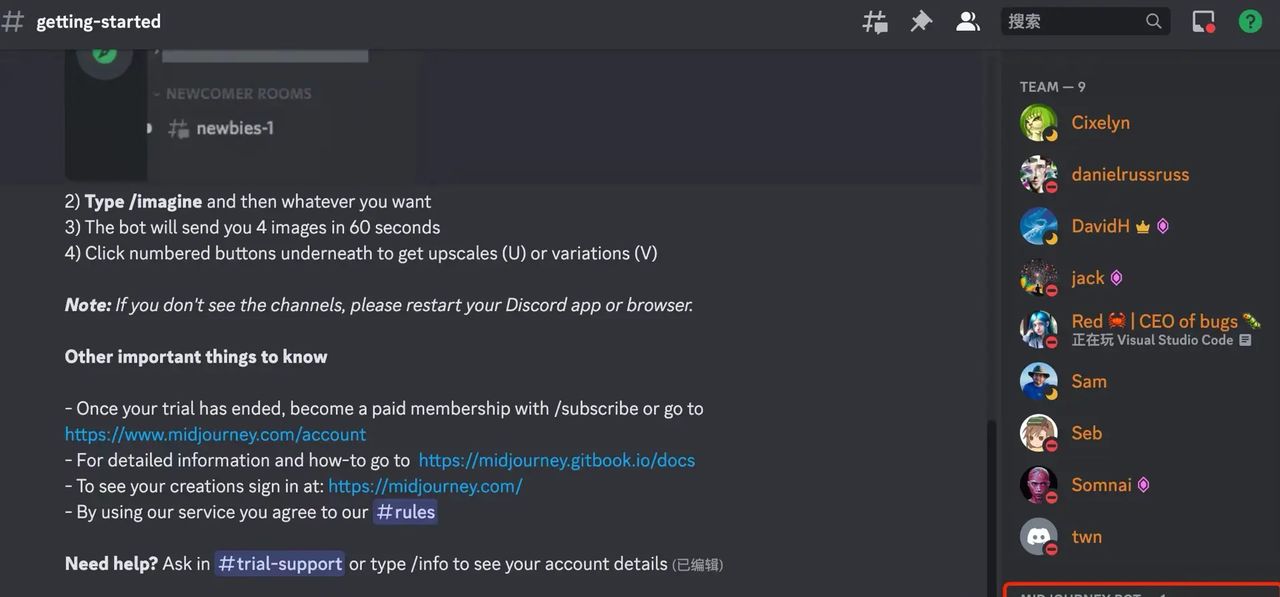Screen dimensions: 1280x597
Task: Open the midjourney.com/account link
Action: (215, 434)
